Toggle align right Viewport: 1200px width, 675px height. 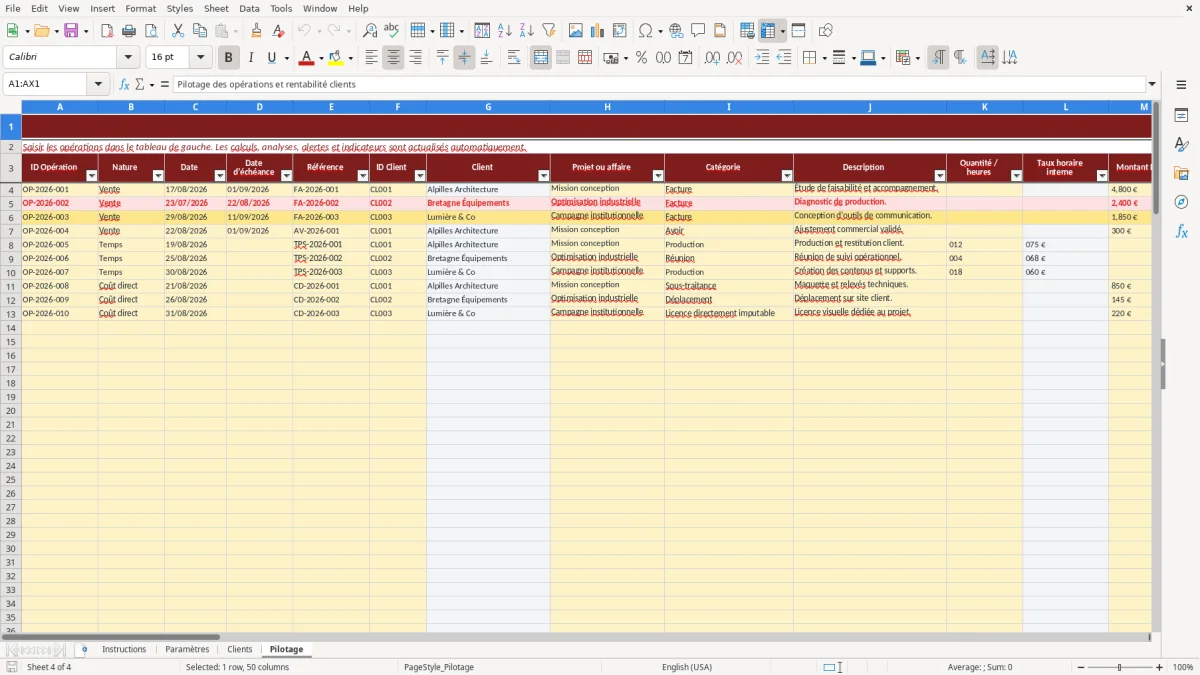[415, 58]
